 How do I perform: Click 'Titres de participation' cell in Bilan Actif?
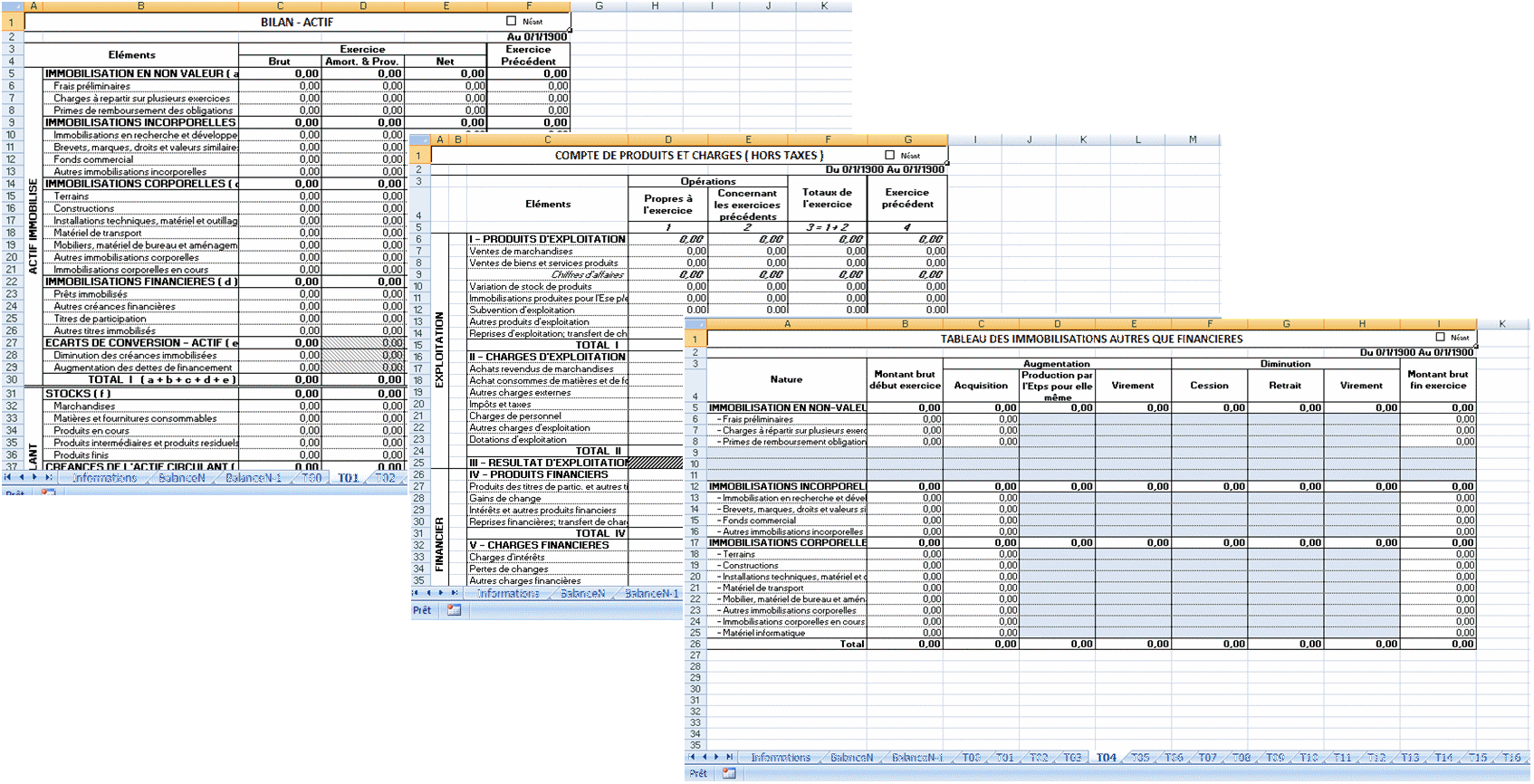pyautogui.click(x=140, y=318)
